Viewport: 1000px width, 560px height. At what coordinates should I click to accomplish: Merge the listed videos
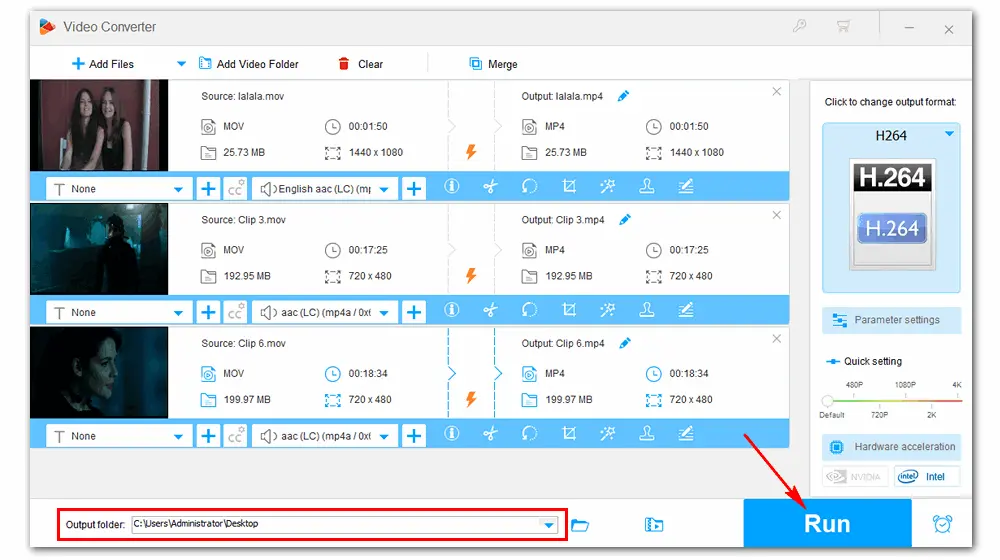coord(493,64)
